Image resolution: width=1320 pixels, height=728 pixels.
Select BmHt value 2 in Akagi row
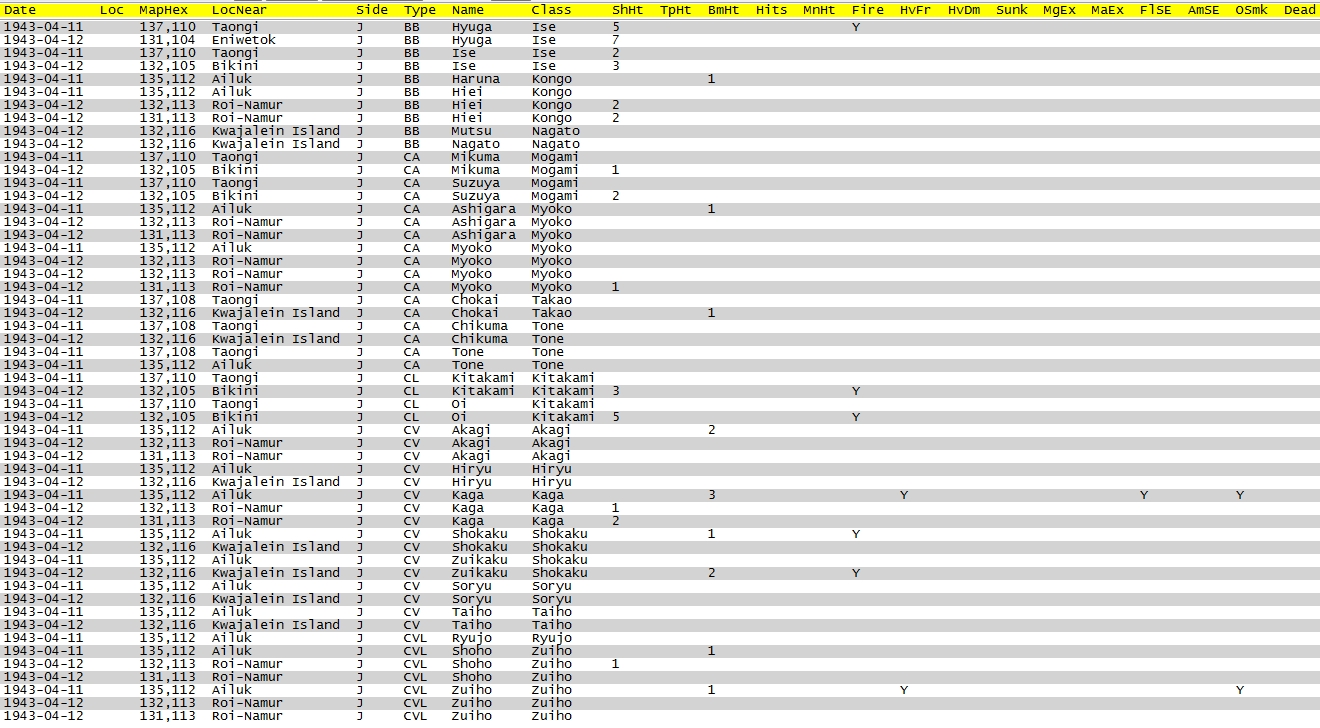712,430
